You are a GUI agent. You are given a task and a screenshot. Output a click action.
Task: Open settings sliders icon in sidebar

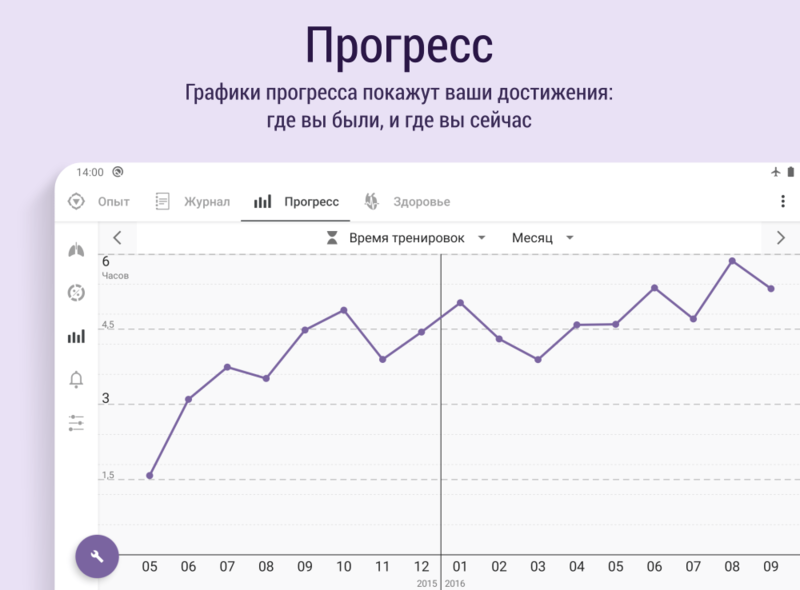(76, 423)
